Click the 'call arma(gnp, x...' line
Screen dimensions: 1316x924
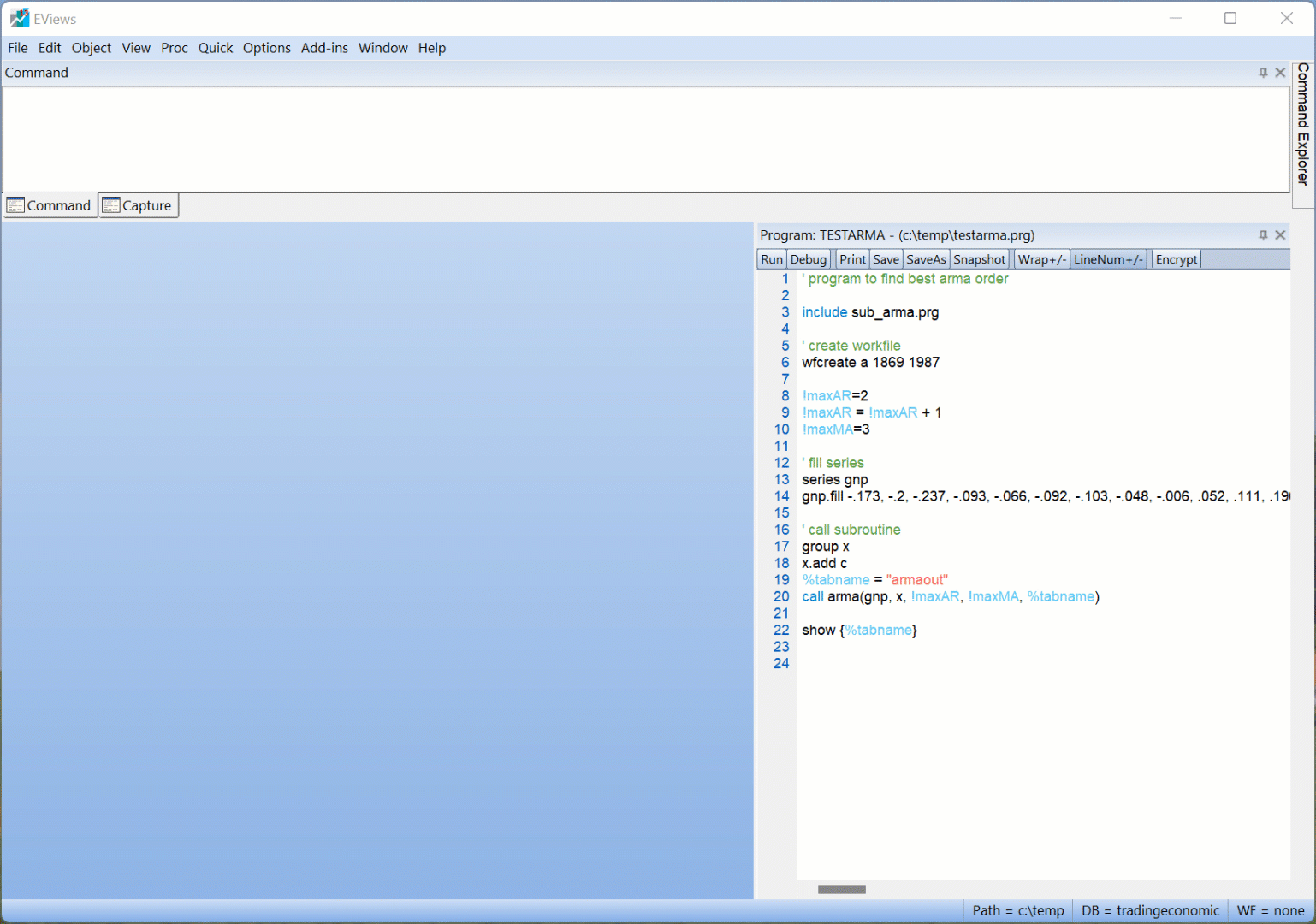pos(951,596)
